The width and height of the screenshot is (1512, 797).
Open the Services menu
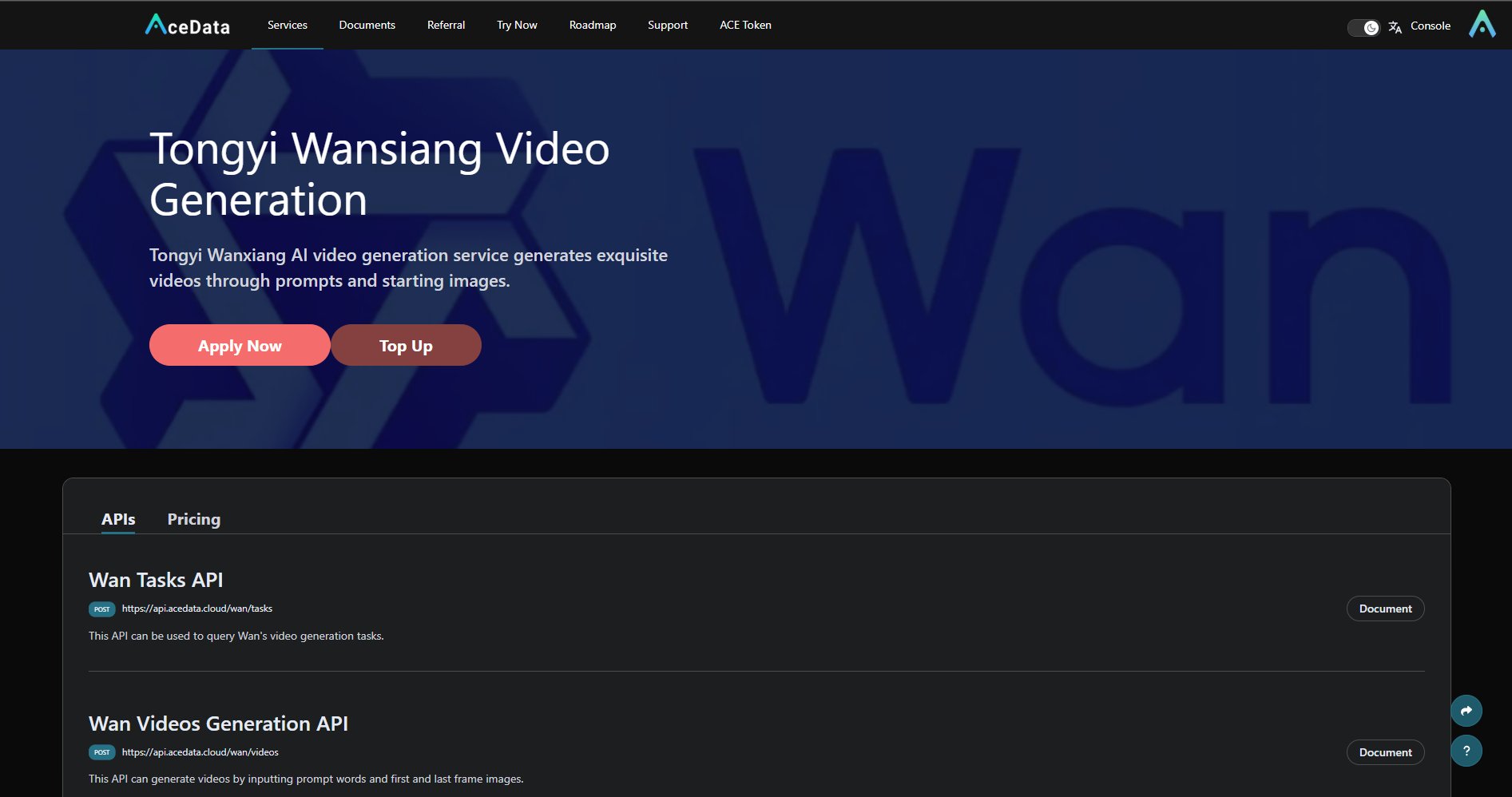[288, 25]
